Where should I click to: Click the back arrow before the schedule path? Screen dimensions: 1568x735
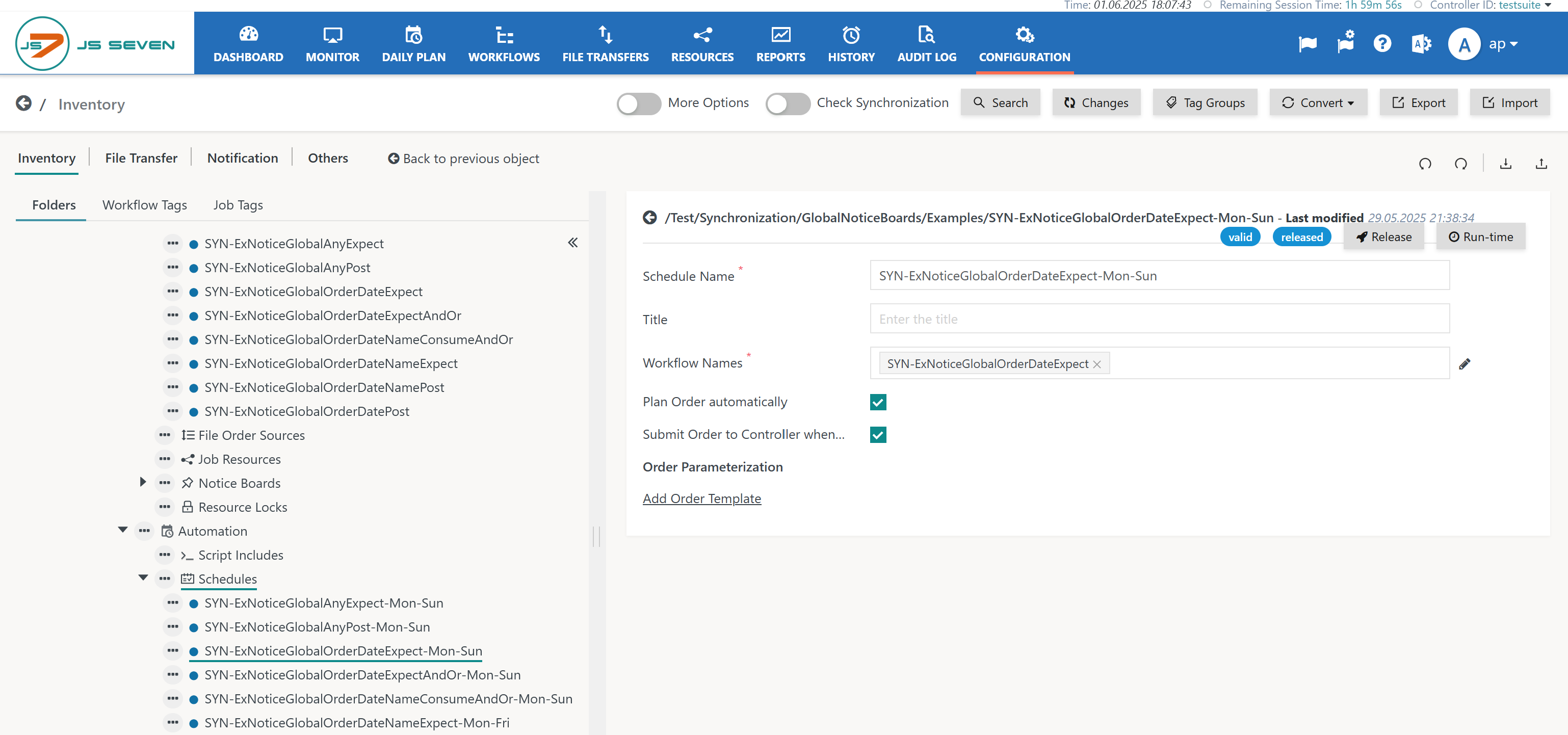[x=649, y=218]
